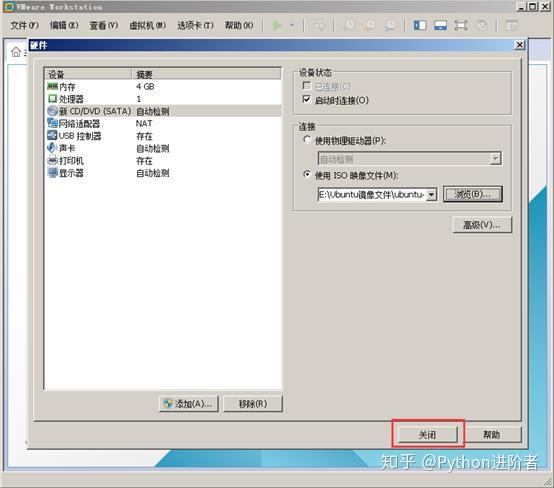
Task: Click the 关闭 button
Action: pyautogui.click(x=428, y=434)
